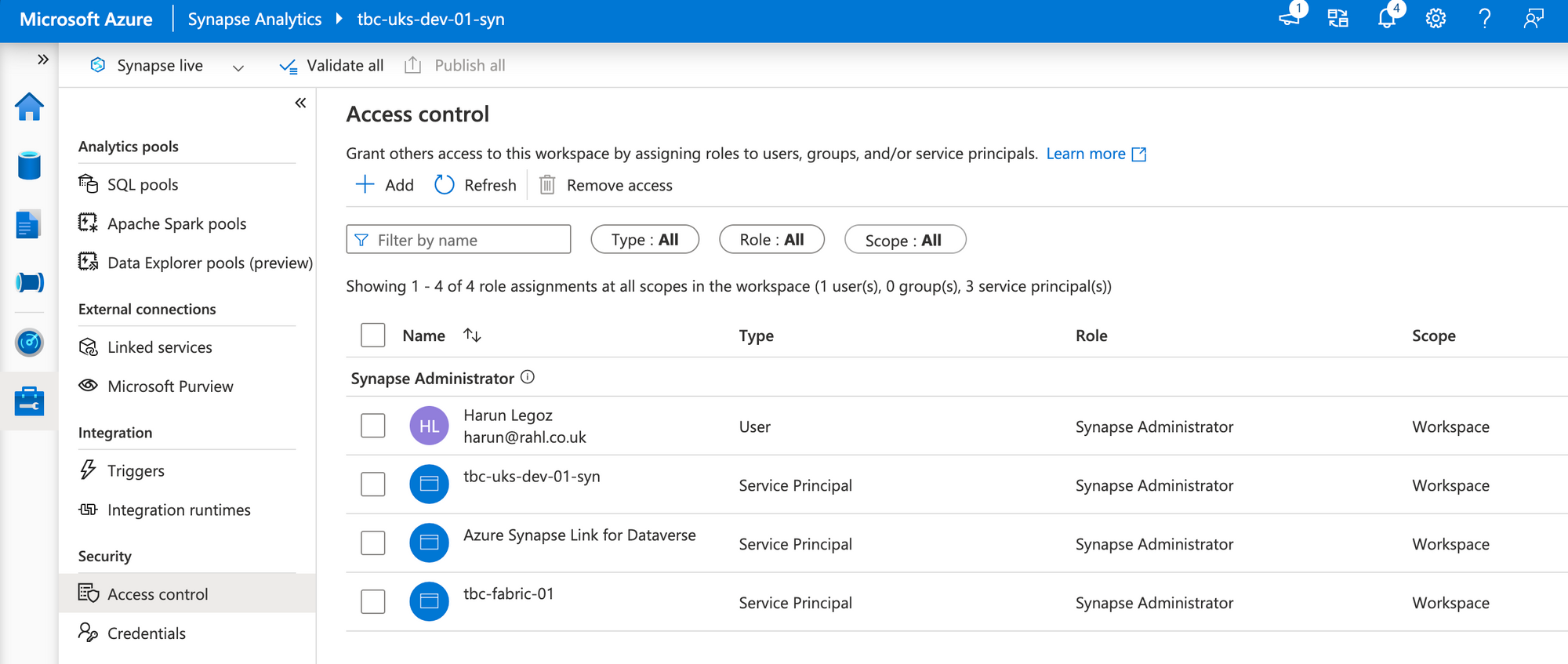Click the tbc-uks-dev-01-syn breadcrumb
Image resolution: width=1568 pixels, height=664 pixels.
pyautogui.click(x=431, y=20)
